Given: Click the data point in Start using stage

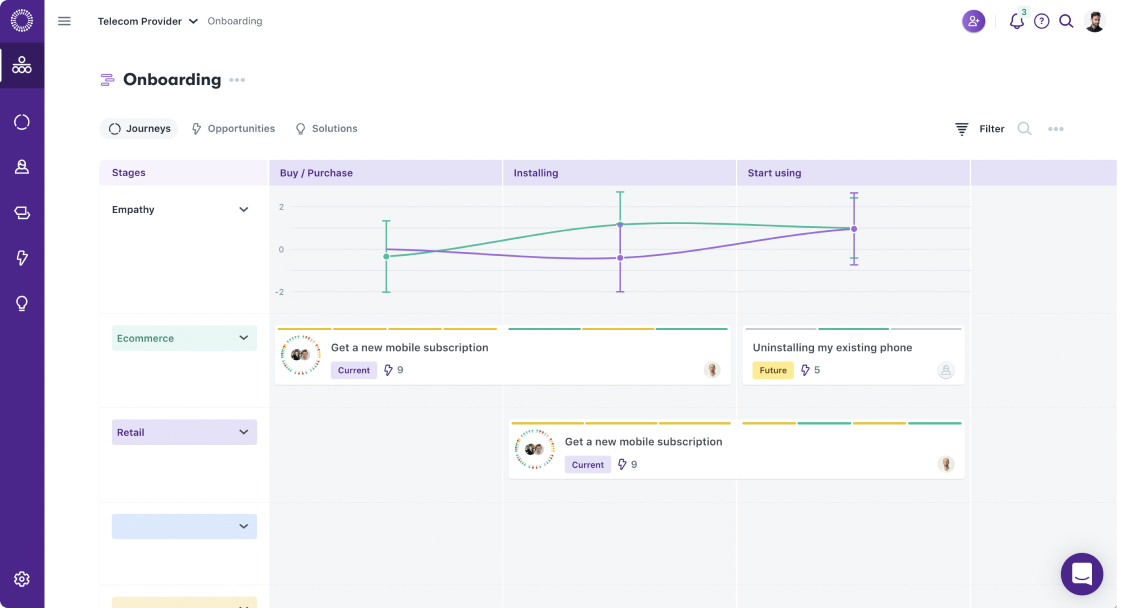Looking at the screenshot, I should pyautogui.click(x=854, y=229).
